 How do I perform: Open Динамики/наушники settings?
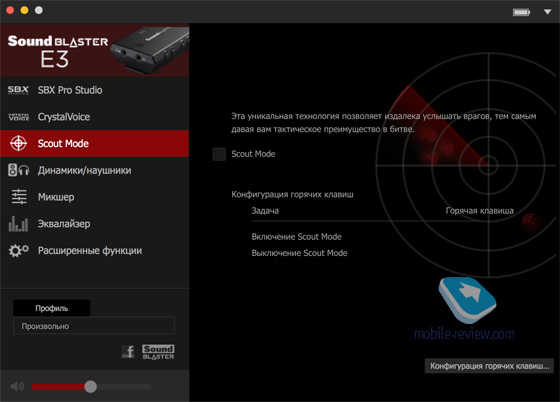pos(94,170)
